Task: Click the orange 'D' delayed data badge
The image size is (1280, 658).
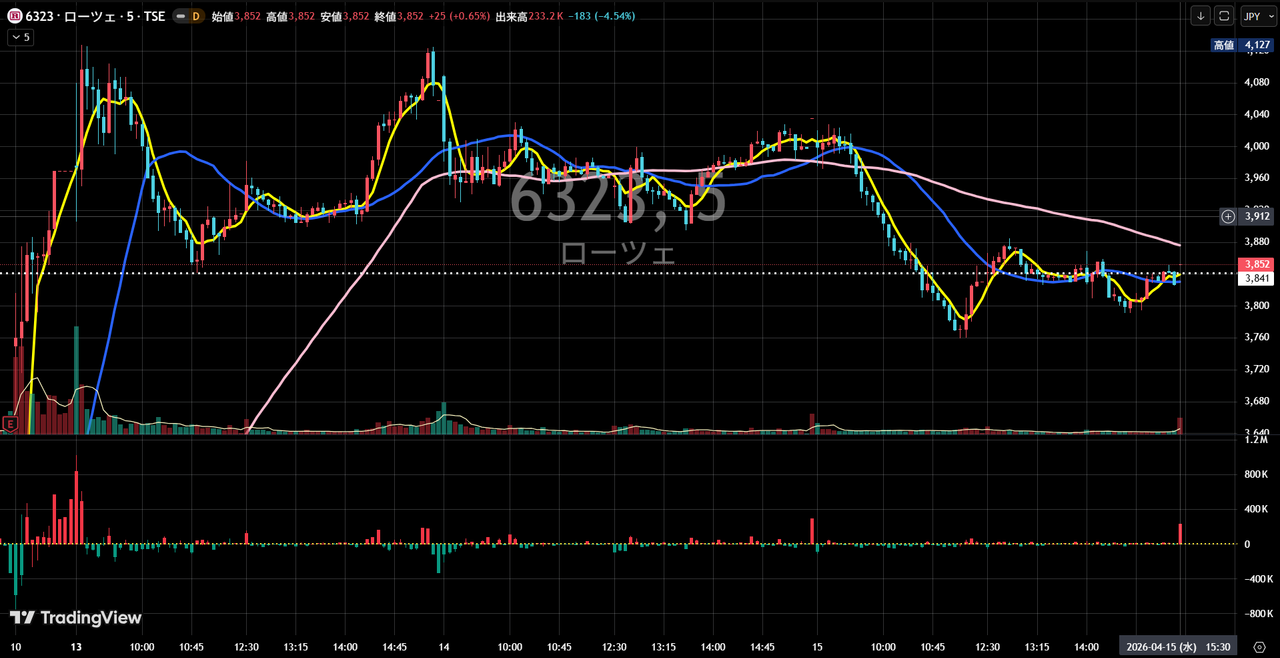Action: click(195, 16)
